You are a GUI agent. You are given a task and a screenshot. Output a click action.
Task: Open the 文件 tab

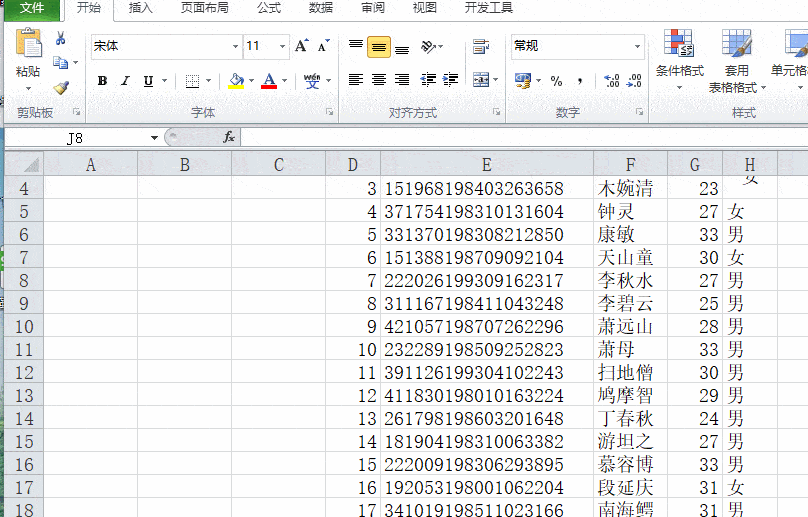coord(32,8)
